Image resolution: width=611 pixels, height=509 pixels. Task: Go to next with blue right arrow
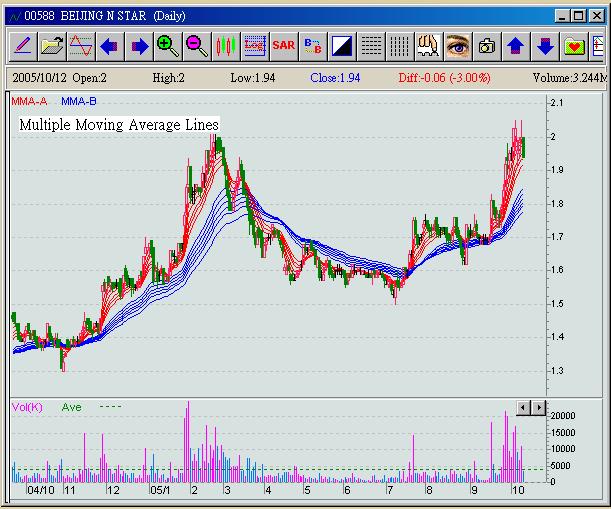[138, 46]
